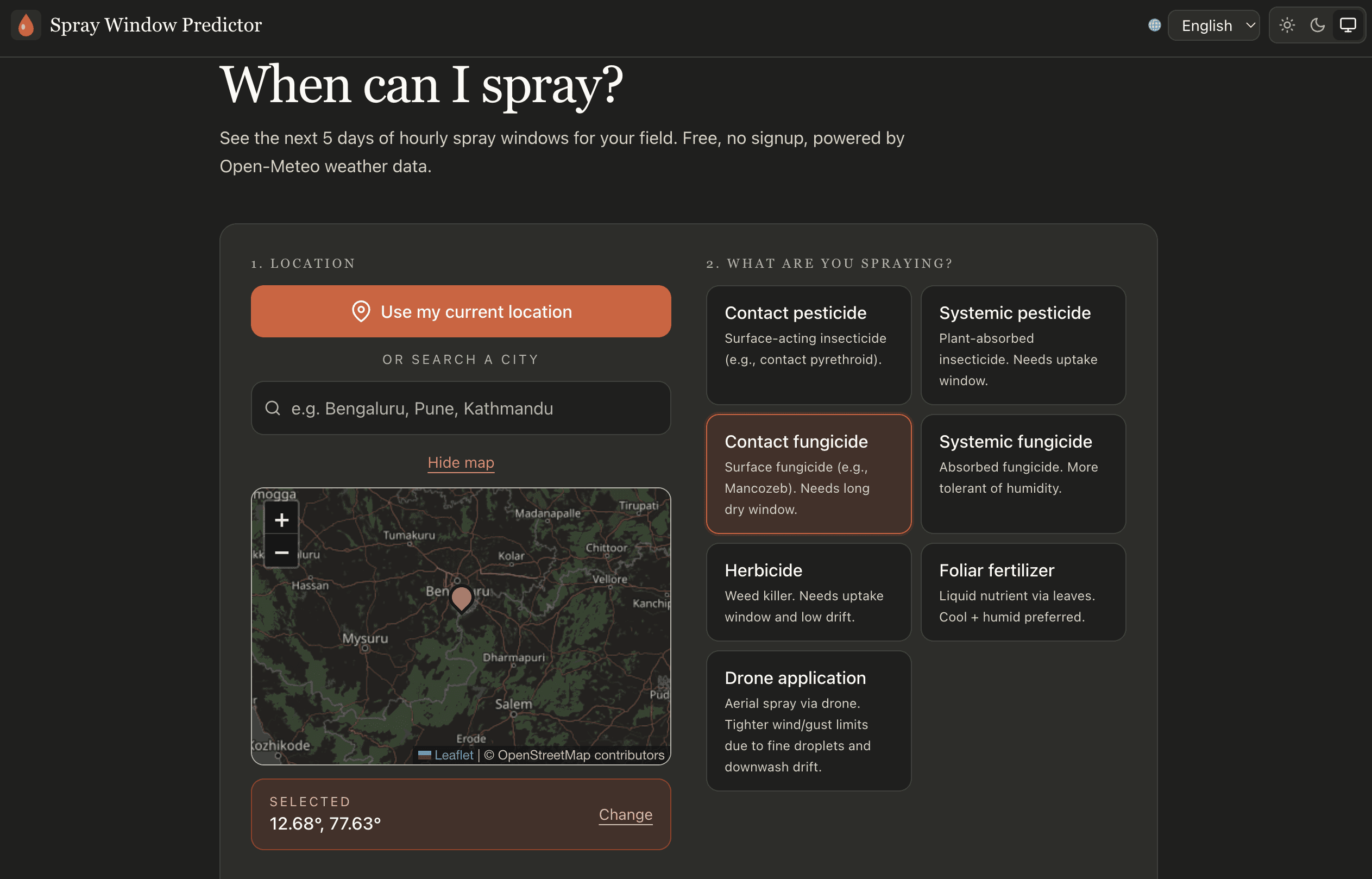Click the OR SEARCH A CITY label
This screenshot has width=1372, height=879.
tap(461, 360)
